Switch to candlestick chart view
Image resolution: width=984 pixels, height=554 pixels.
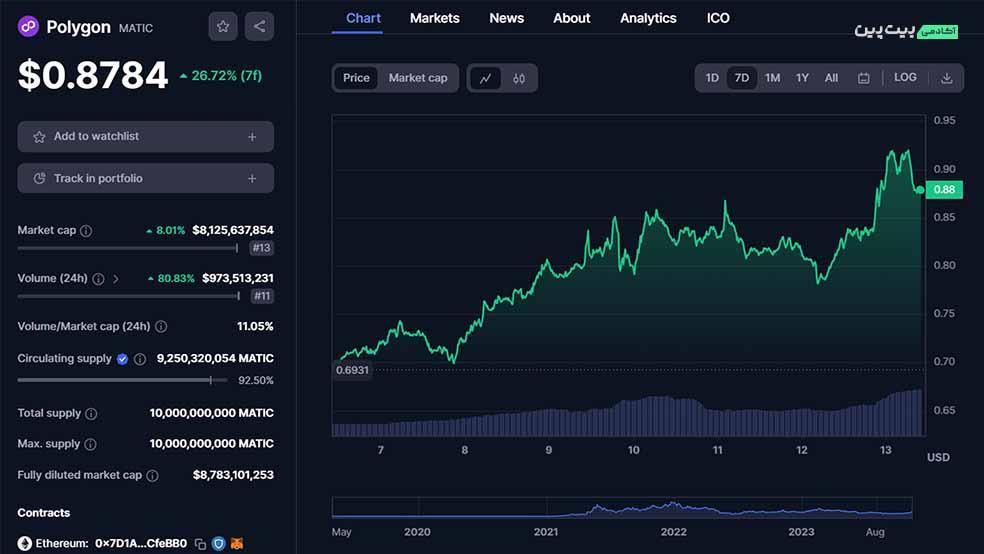click(519, 78)
